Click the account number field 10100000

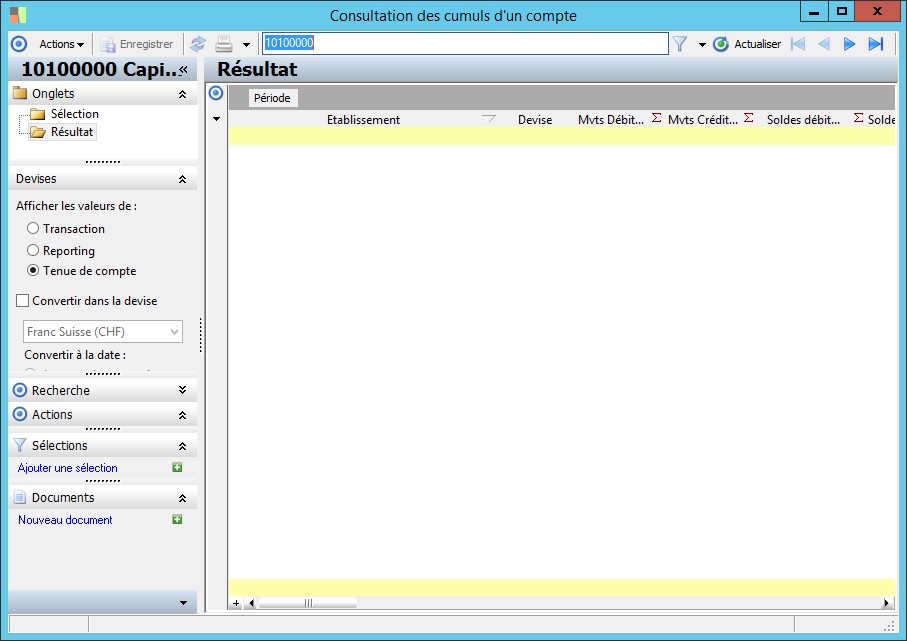pyautogui.click(x=465, y=43)
